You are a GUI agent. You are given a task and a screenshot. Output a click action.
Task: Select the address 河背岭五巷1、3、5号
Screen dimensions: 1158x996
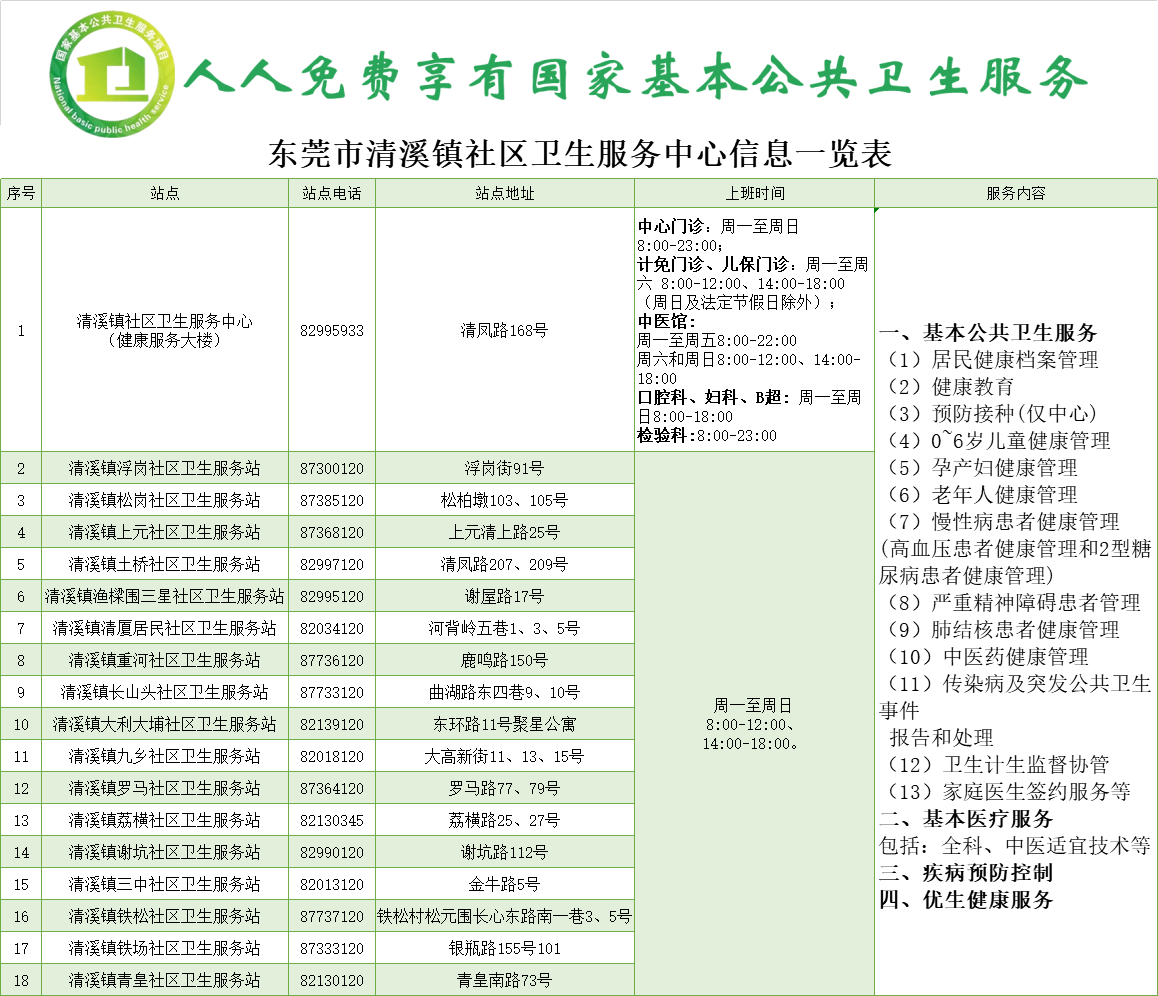(x=504, y=628)
